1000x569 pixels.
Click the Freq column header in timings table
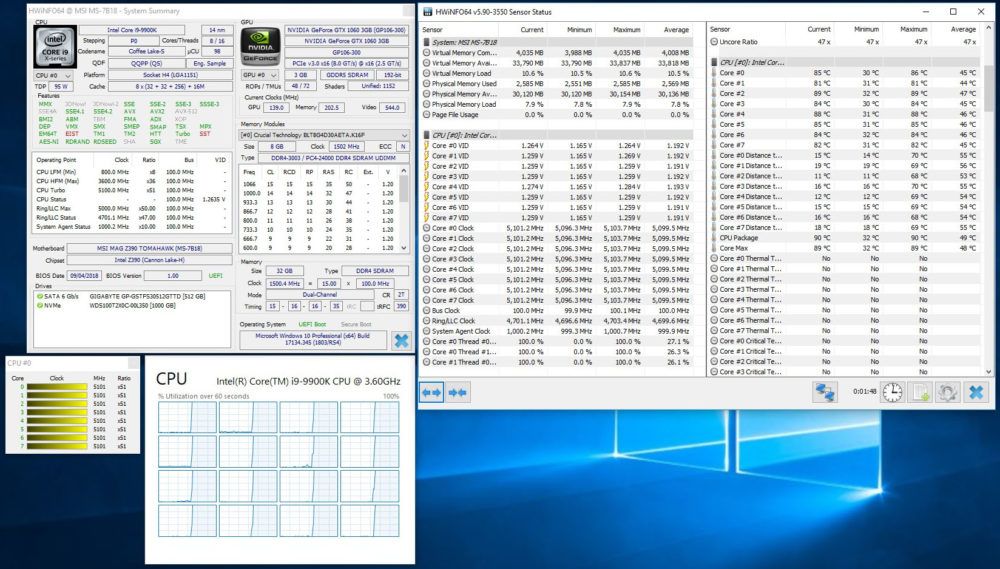[x=249, y=172]
